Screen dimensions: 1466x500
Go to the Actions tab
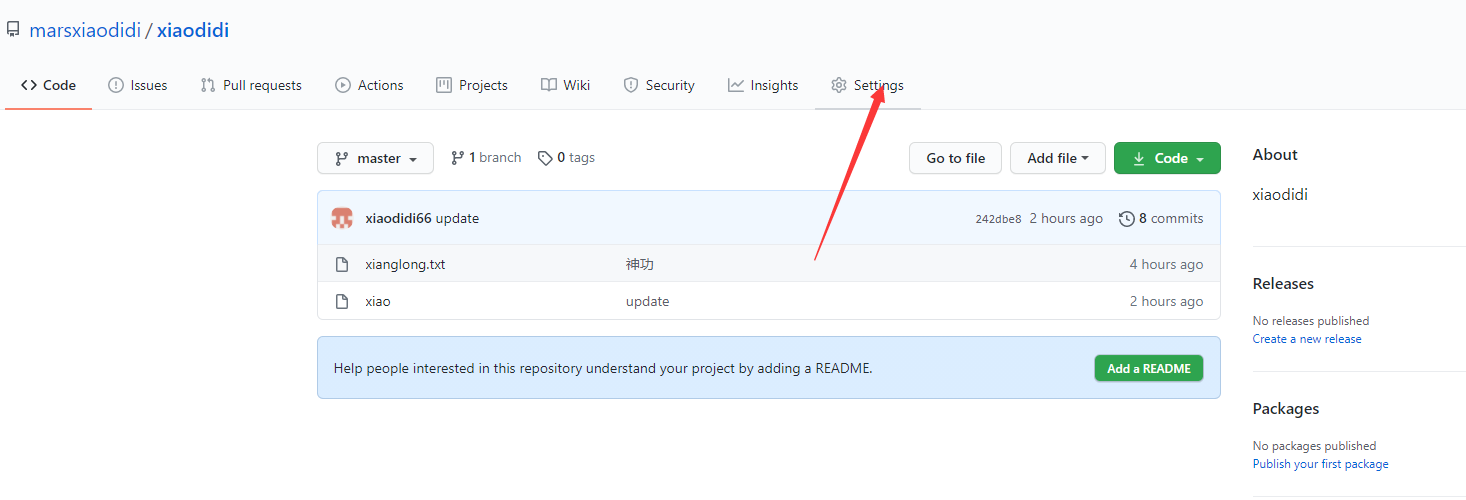369,85
